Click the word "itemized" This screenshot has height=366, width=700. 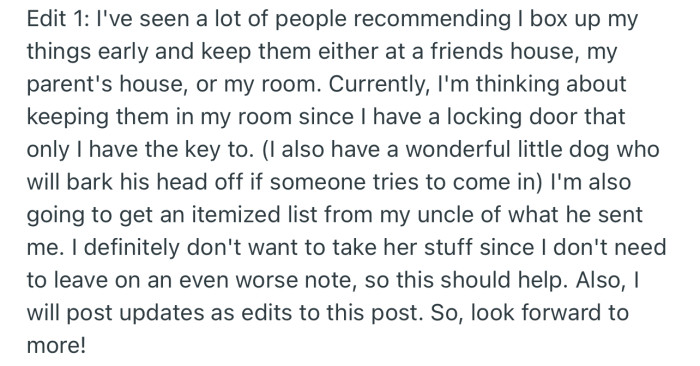[230, 215]
